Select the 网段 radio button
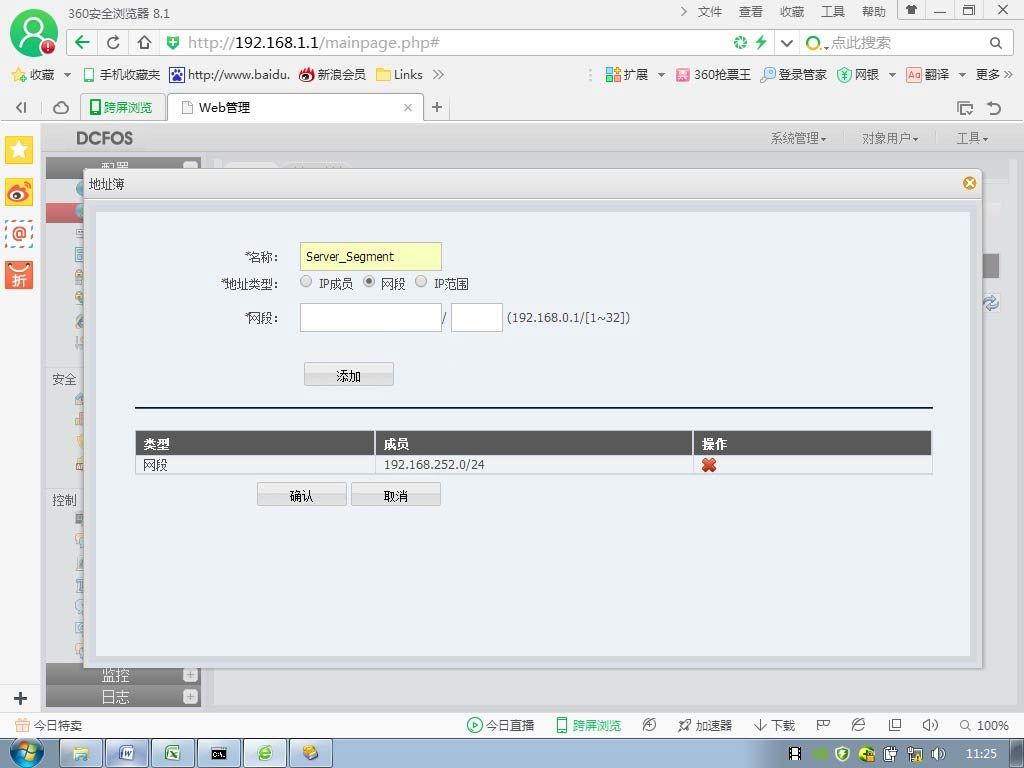Image resolution: width=1024 pixels, height=768 pixels. [x=369, y=281]
